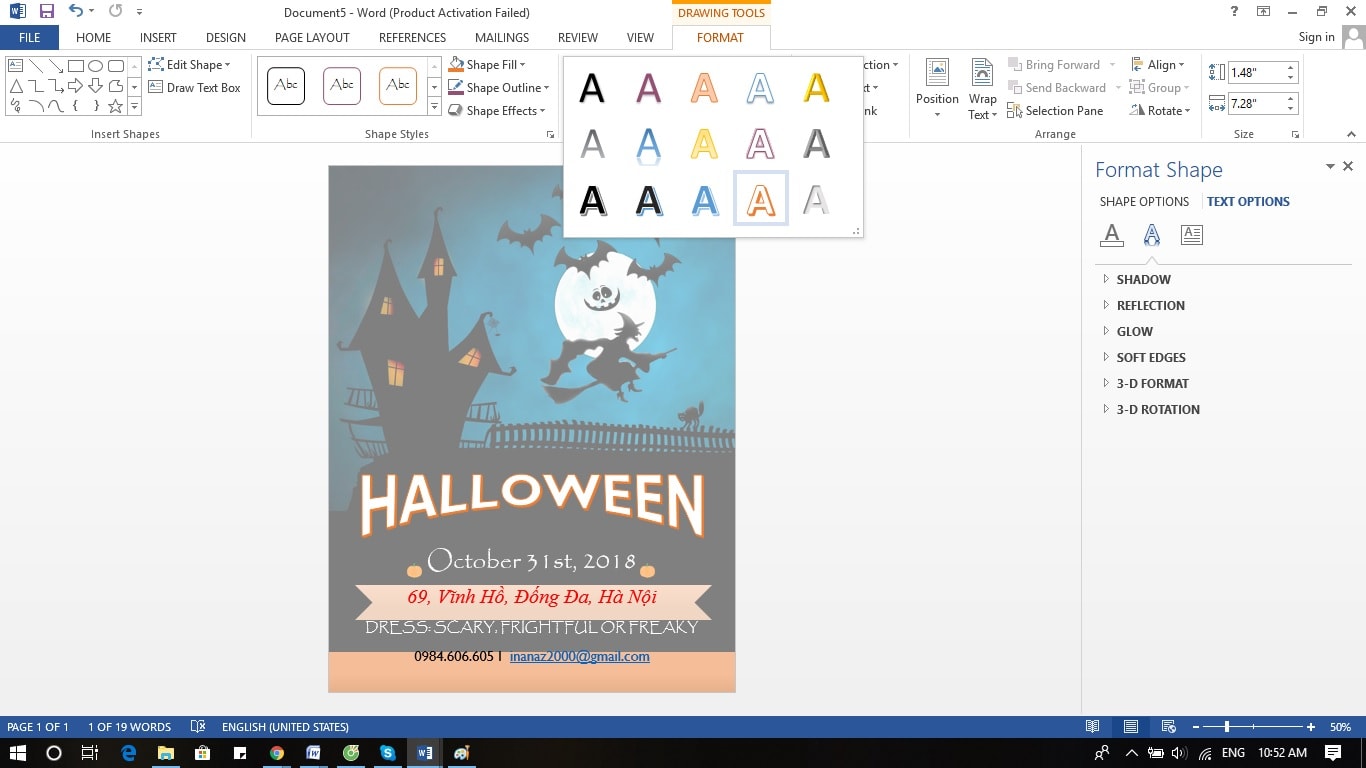Switch to Read Mode view in status bar
This screenshot has width=1366, height=768.
(x=1093, y=727)
